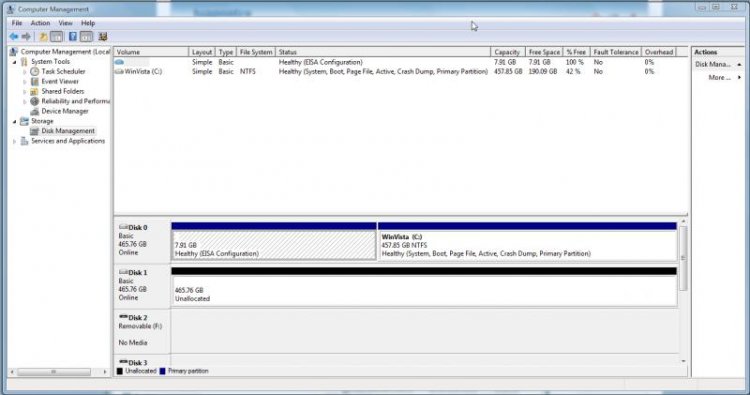Screen dimensions: 750x395
Task: Click the disk graphical view vertical scrollbar
Action: (x=684, y=258)
